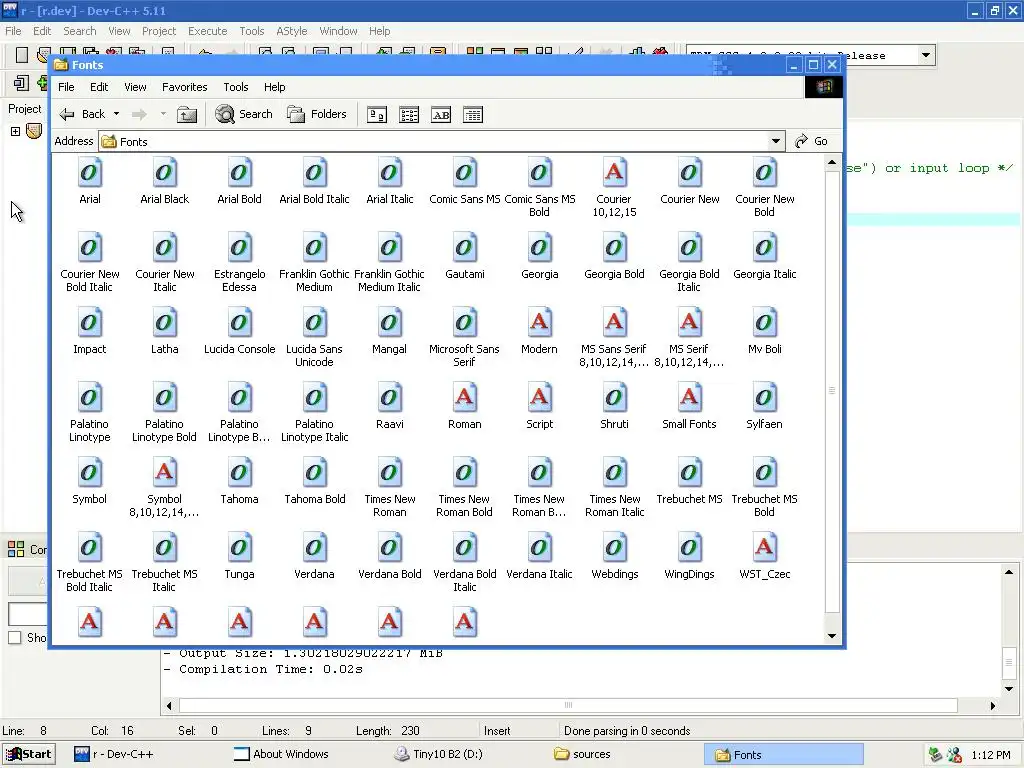The height and width of the screenshot is (768, 1024).
Task: Expand the project tree node in Dev-C++
Action: coord(16,131)
